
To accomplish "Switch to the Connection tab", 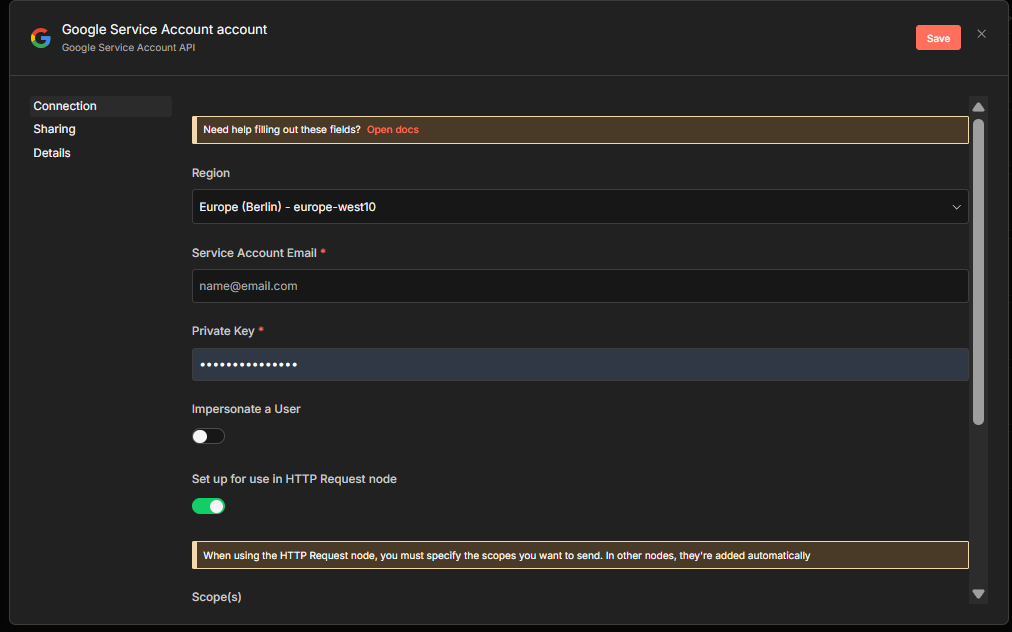I will tap(65, 106).
